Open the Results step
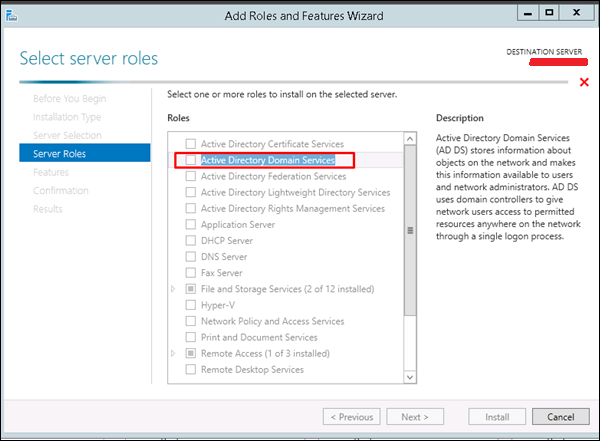The height and width of the screenshot is (441, 600). [47, 209]
